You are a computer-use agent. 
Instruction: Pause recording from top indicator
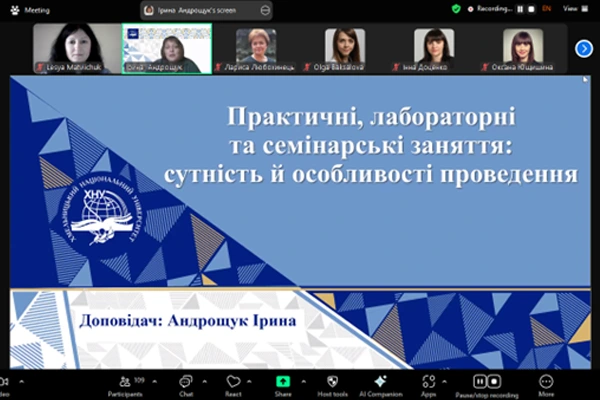coord(520,9)
